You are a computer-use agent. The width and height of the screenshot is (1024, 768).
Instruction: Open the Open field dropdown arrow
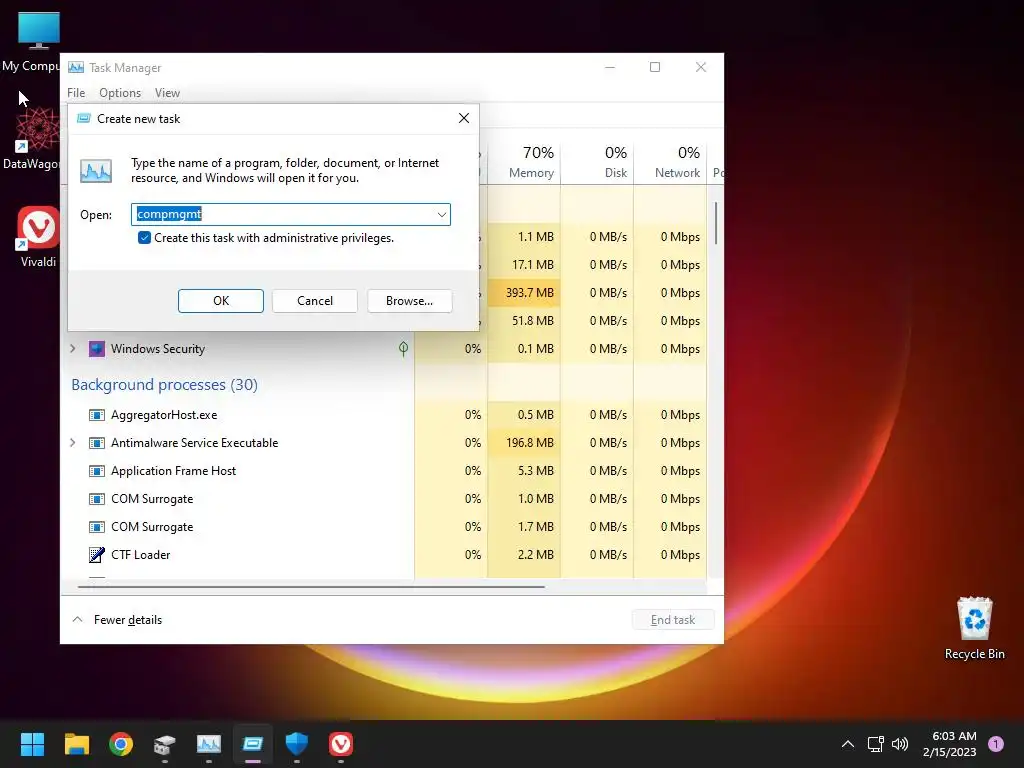tap(441, 214)
